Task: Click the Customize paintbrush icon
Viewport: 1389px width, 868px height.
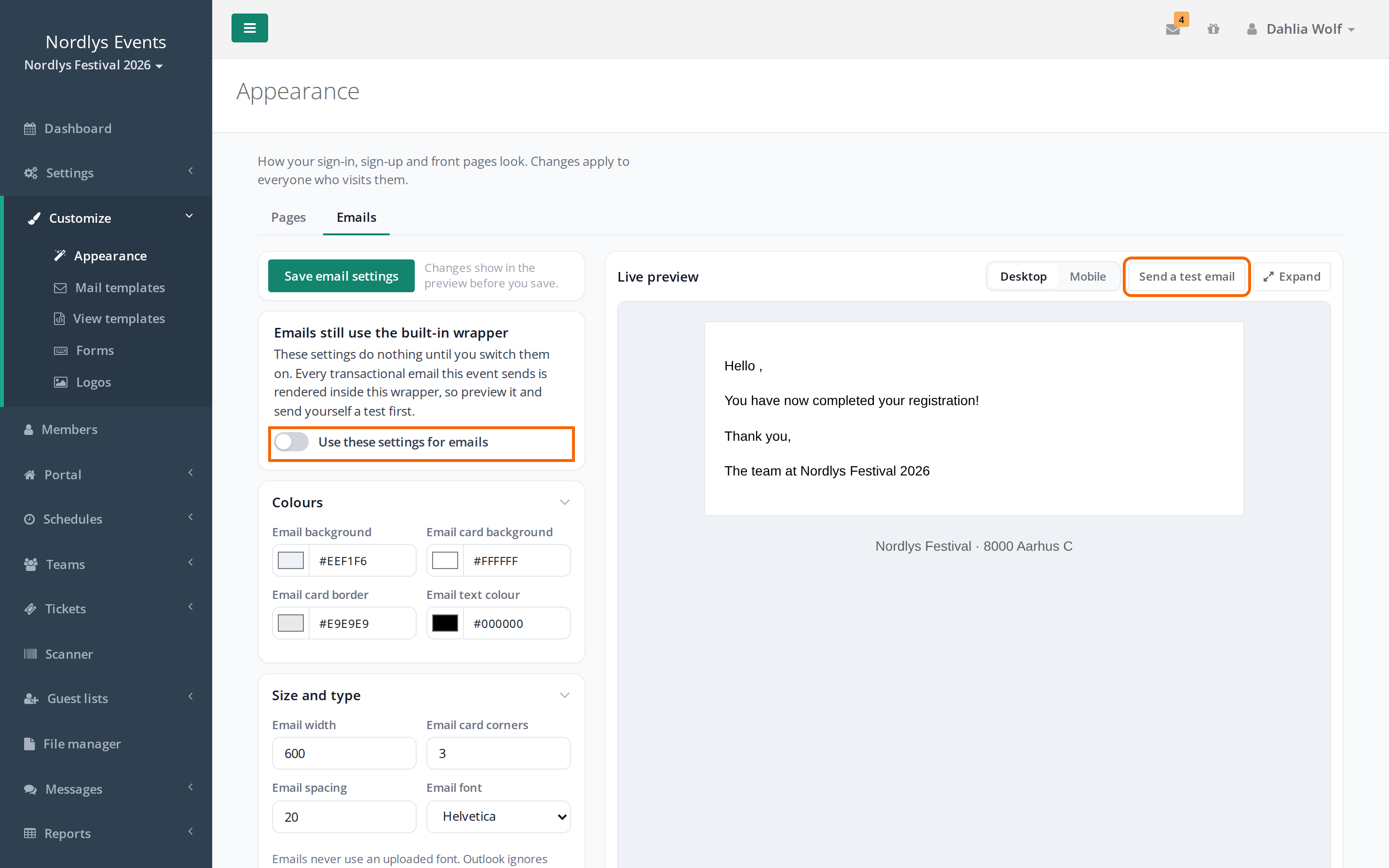Action: click(34, 218)
